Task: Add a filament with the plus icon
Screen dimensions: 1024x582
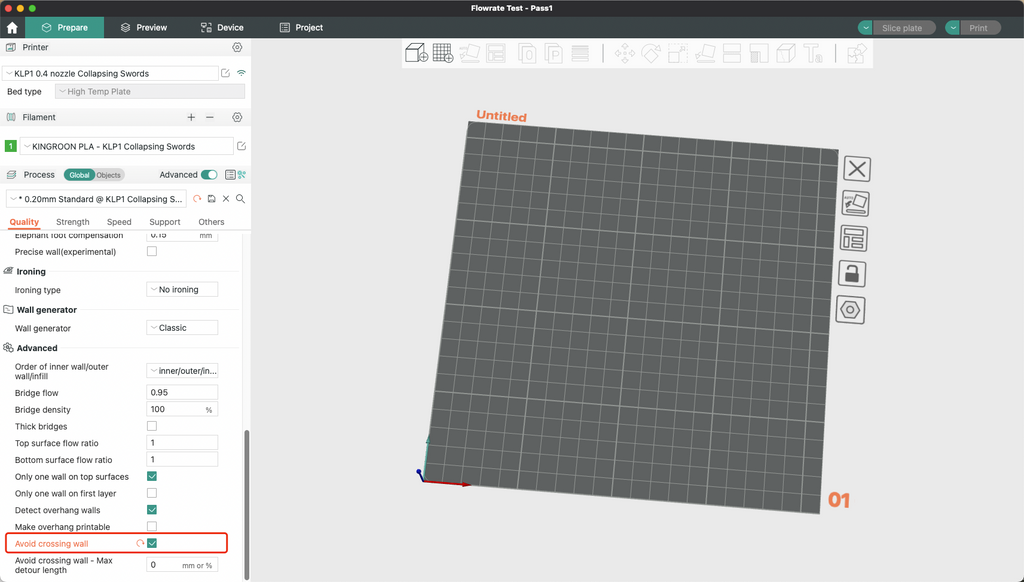Action: tap(192, 117)
